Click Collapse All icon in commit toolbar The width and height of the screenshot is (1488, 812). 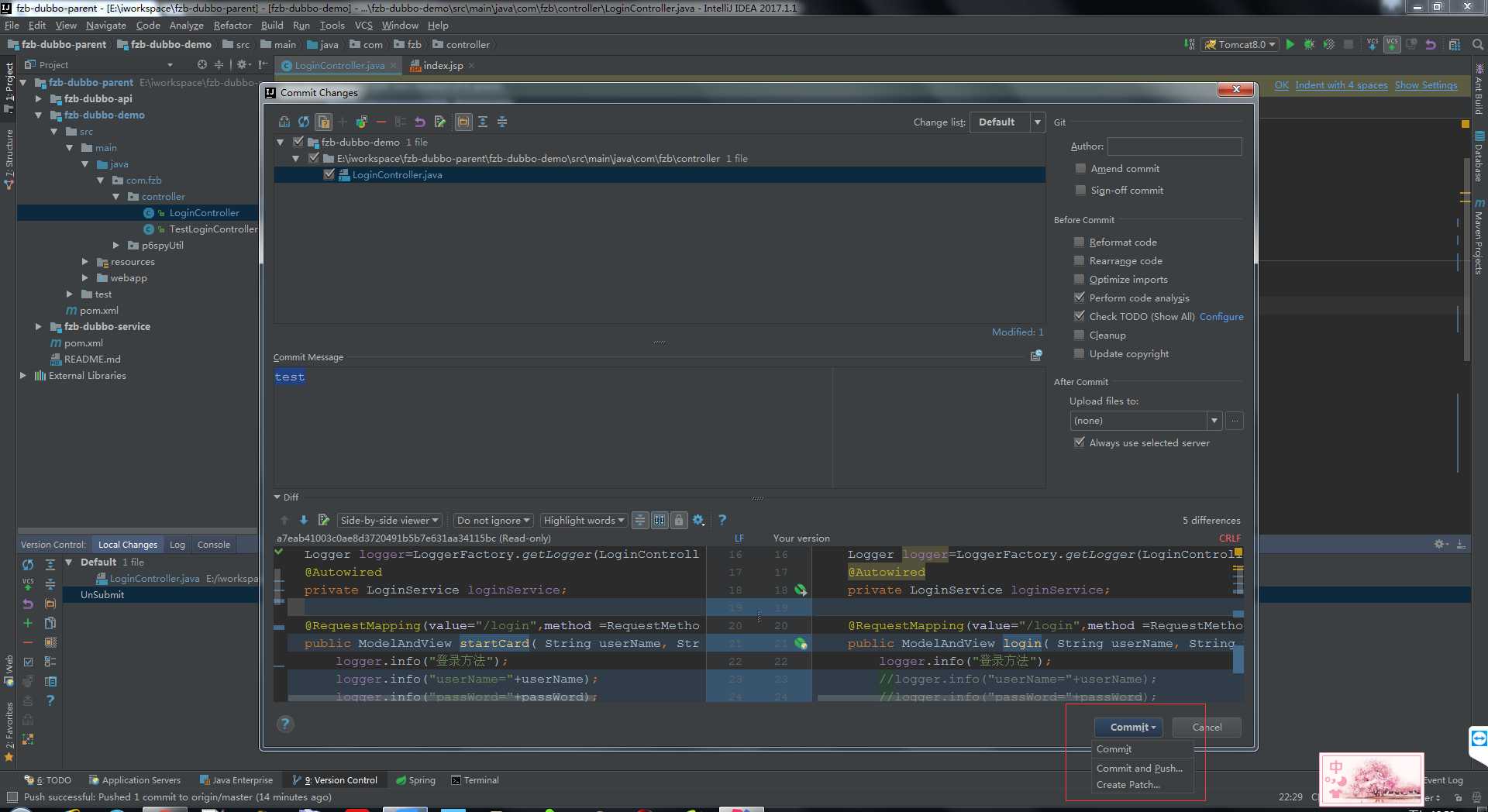pos(502,122)
